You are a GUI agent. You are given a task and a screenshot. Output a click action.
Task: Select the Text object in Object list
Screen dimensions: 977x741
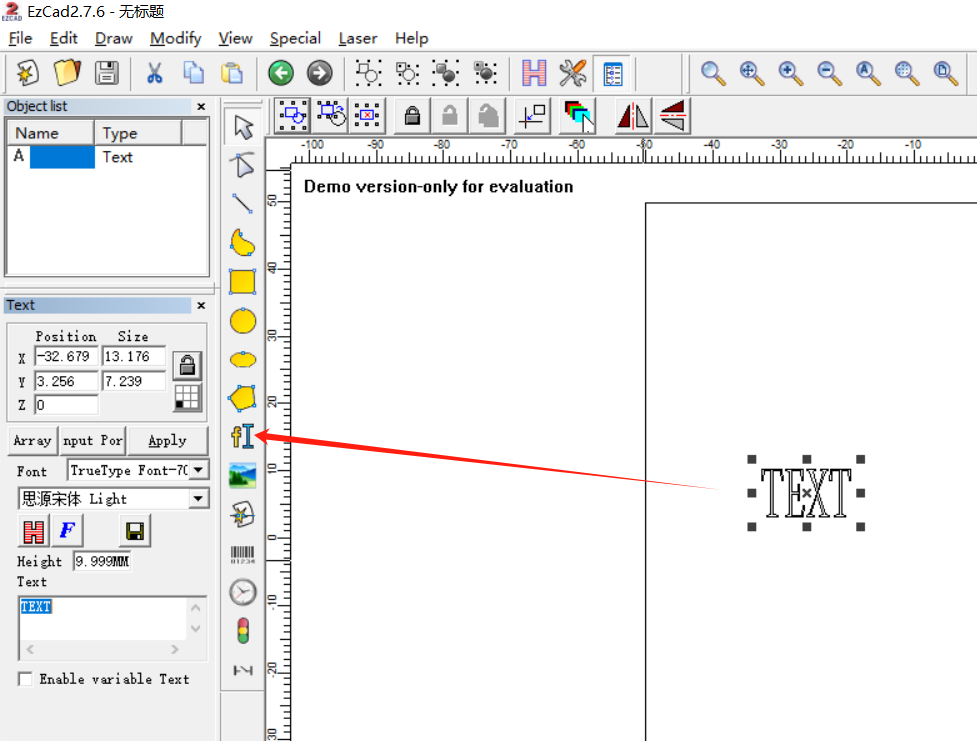coord(117,157)
